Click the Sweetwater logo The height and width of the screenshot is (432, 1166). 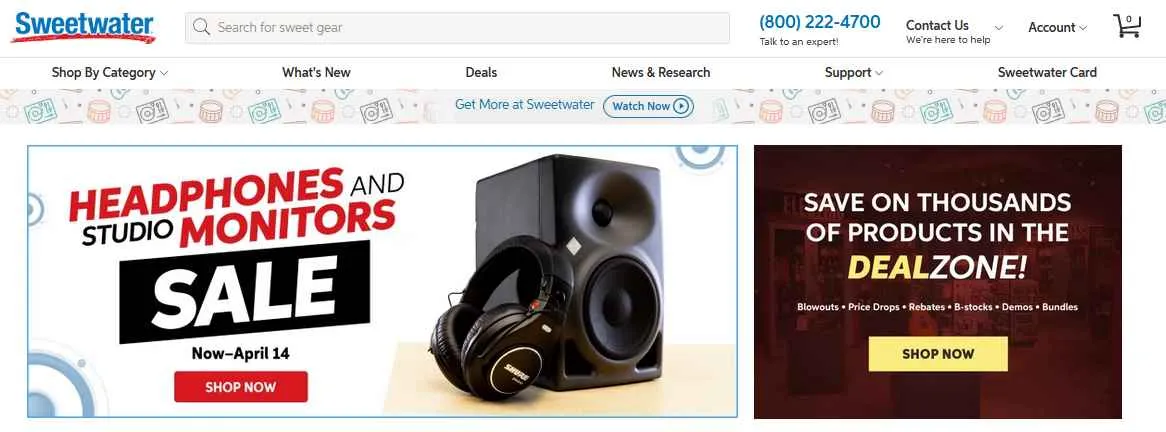pyautogui.click(x=83, y=28)
